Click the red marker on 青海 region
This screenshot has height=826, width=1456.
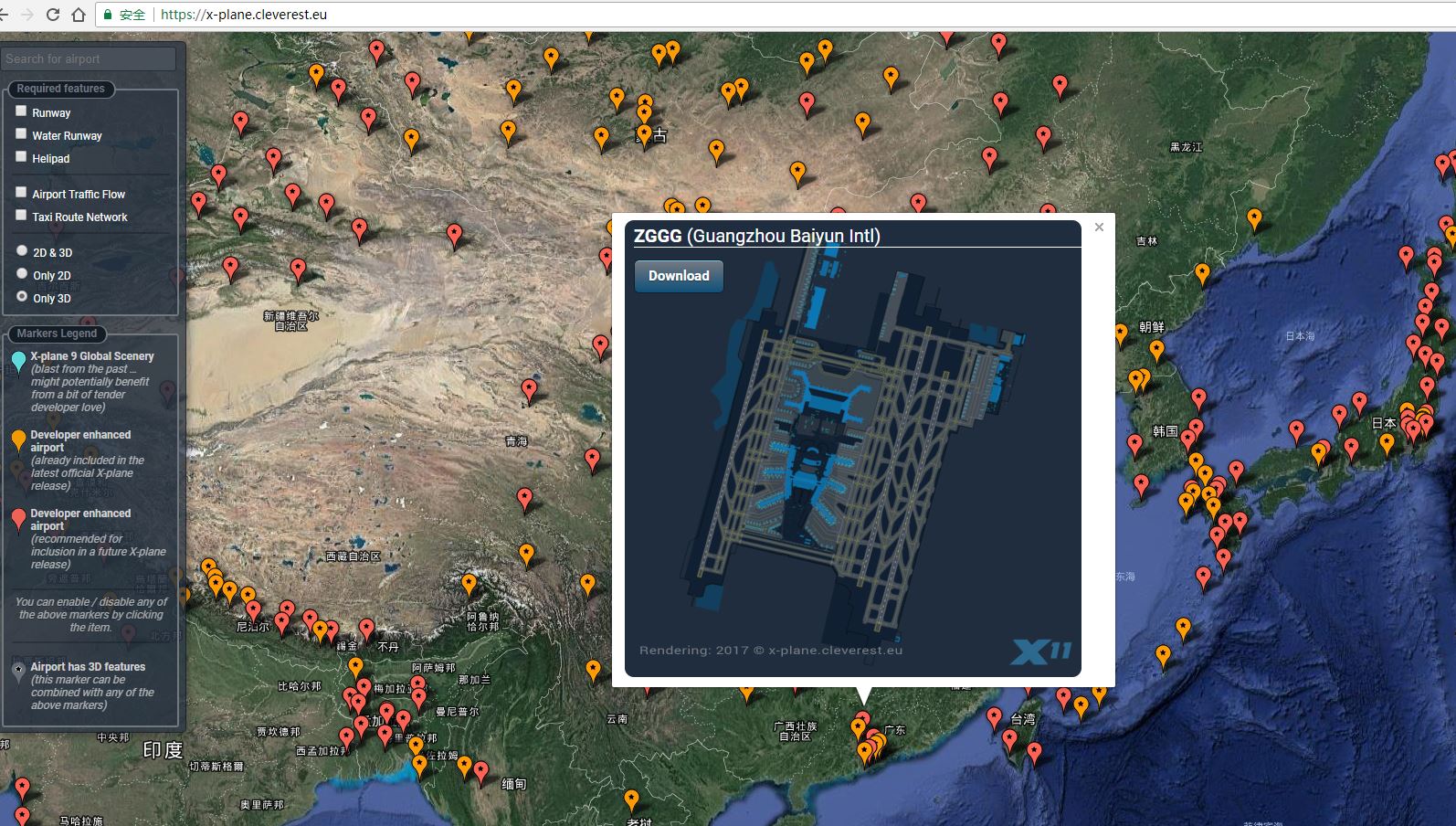click(530, 391)
